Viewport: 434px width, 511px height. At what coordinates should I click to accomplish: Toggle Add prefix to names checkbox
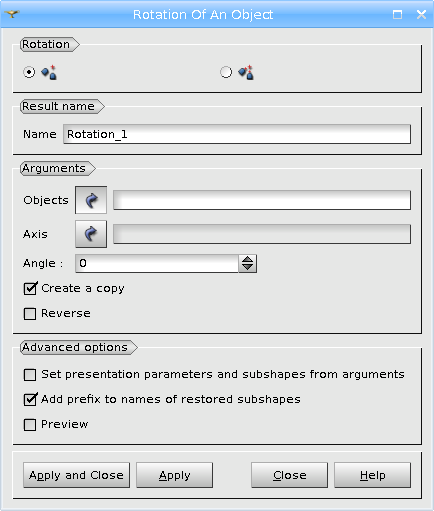[x=30, y=399]
